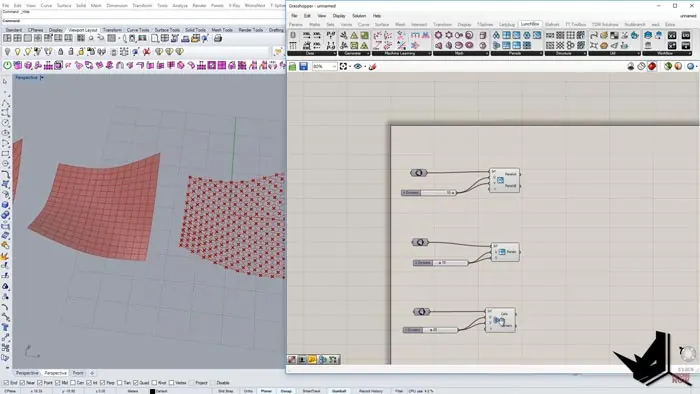The width and height of the screenshot is (700, 394).
Task: Click Record History in status bar
Action: (x=371, y=391)
